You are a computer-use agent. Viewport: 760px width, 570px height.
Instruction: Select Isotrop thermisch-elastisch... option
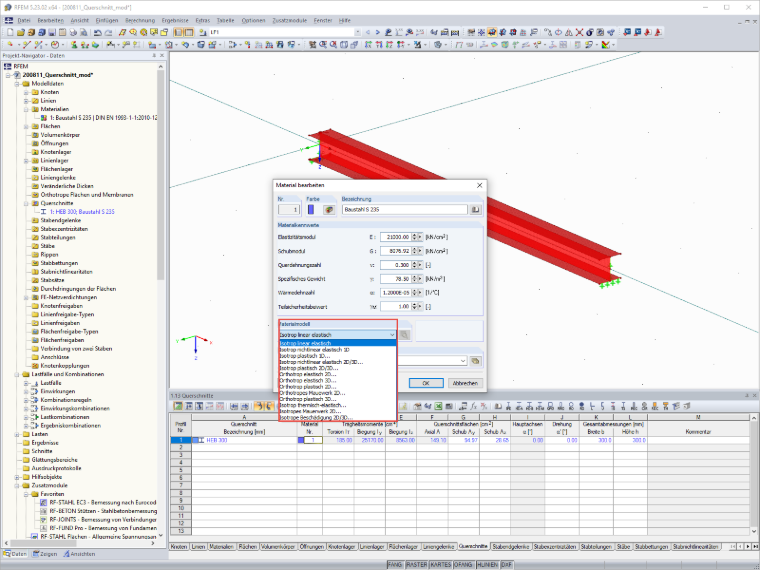point(313,405)
